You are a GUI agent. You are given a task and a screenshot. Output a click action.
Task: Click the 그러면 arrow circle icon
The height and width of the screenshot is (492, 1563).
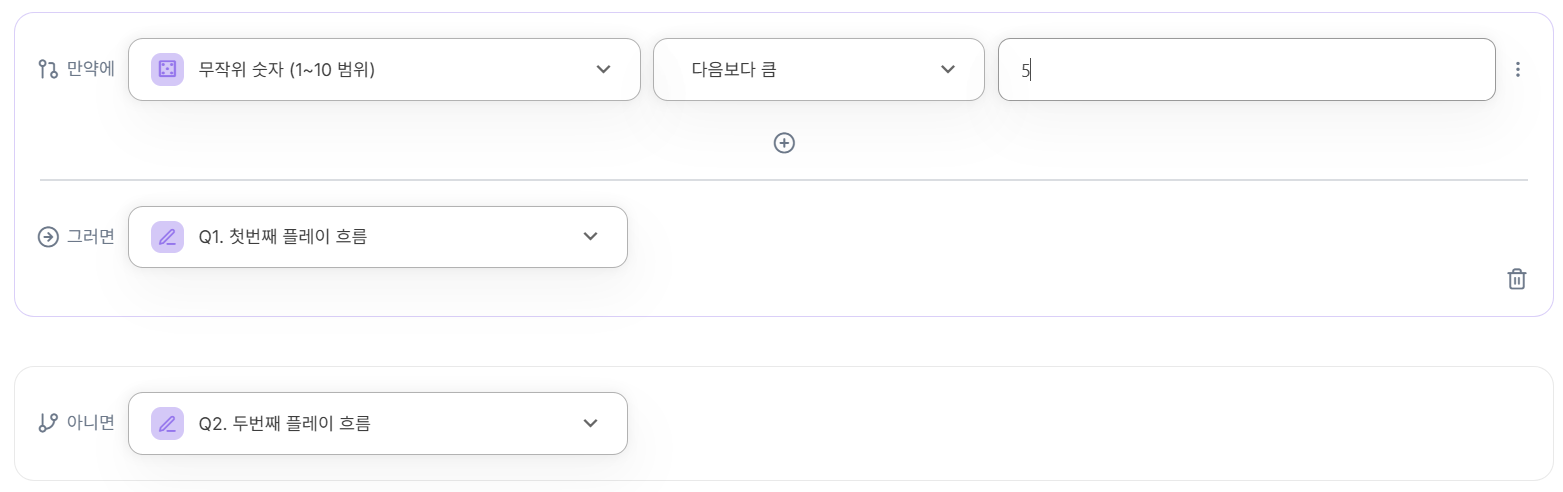(x=48, y=237)
